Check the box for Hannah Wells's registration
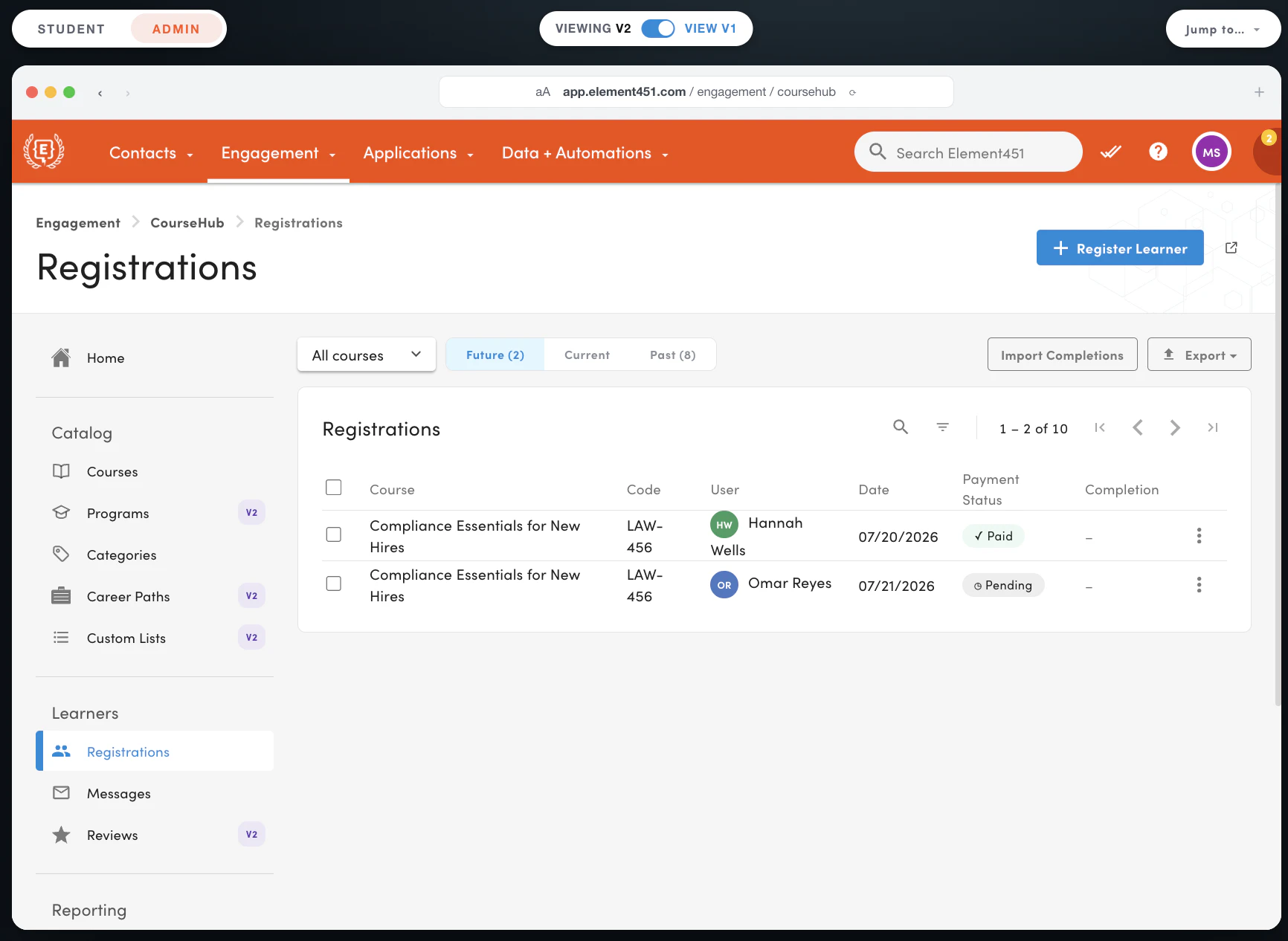Image resolution: width=1288 pixels, height=941 pixels. [x=334, y=534]
